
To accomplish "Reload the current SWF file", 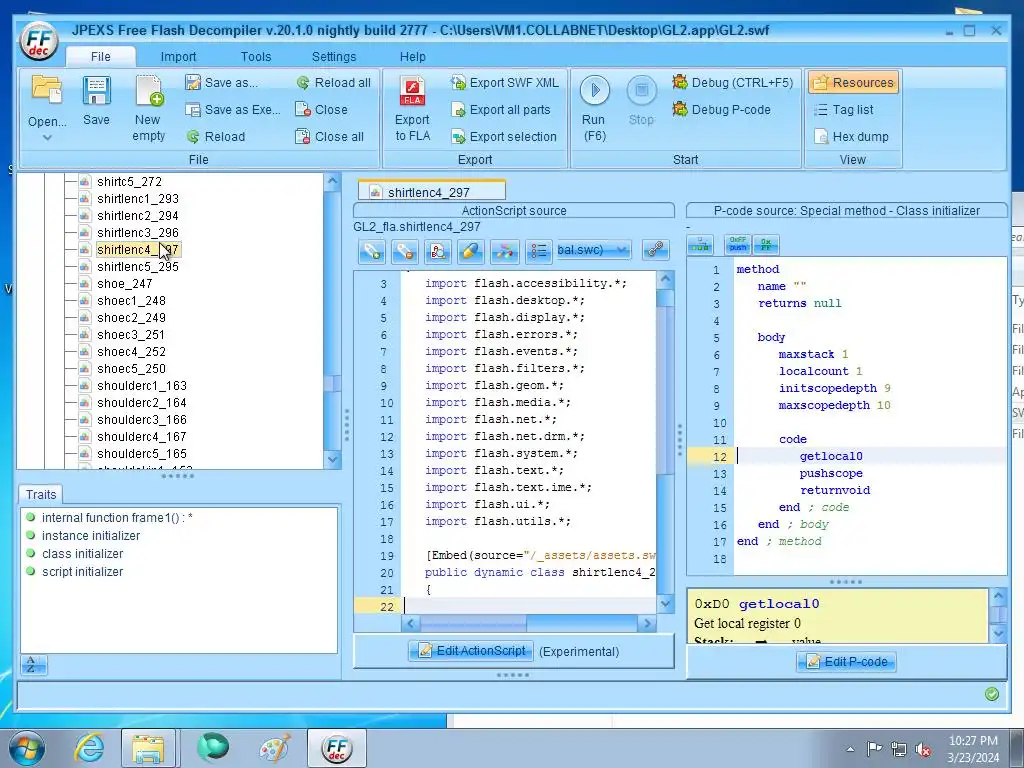I will pos(216,136).
